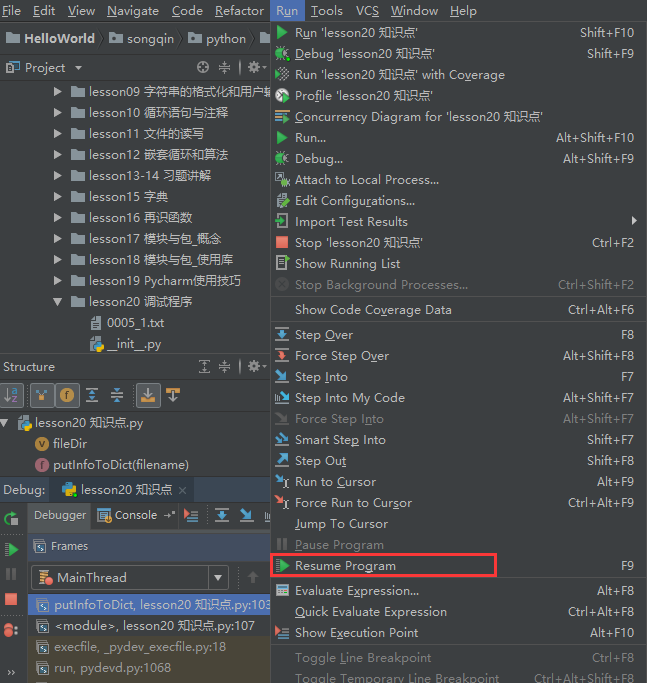Toggle Autoscroll from Source in Structure
The height and width of the screenshot is (683, 647).
coord(173,395)
